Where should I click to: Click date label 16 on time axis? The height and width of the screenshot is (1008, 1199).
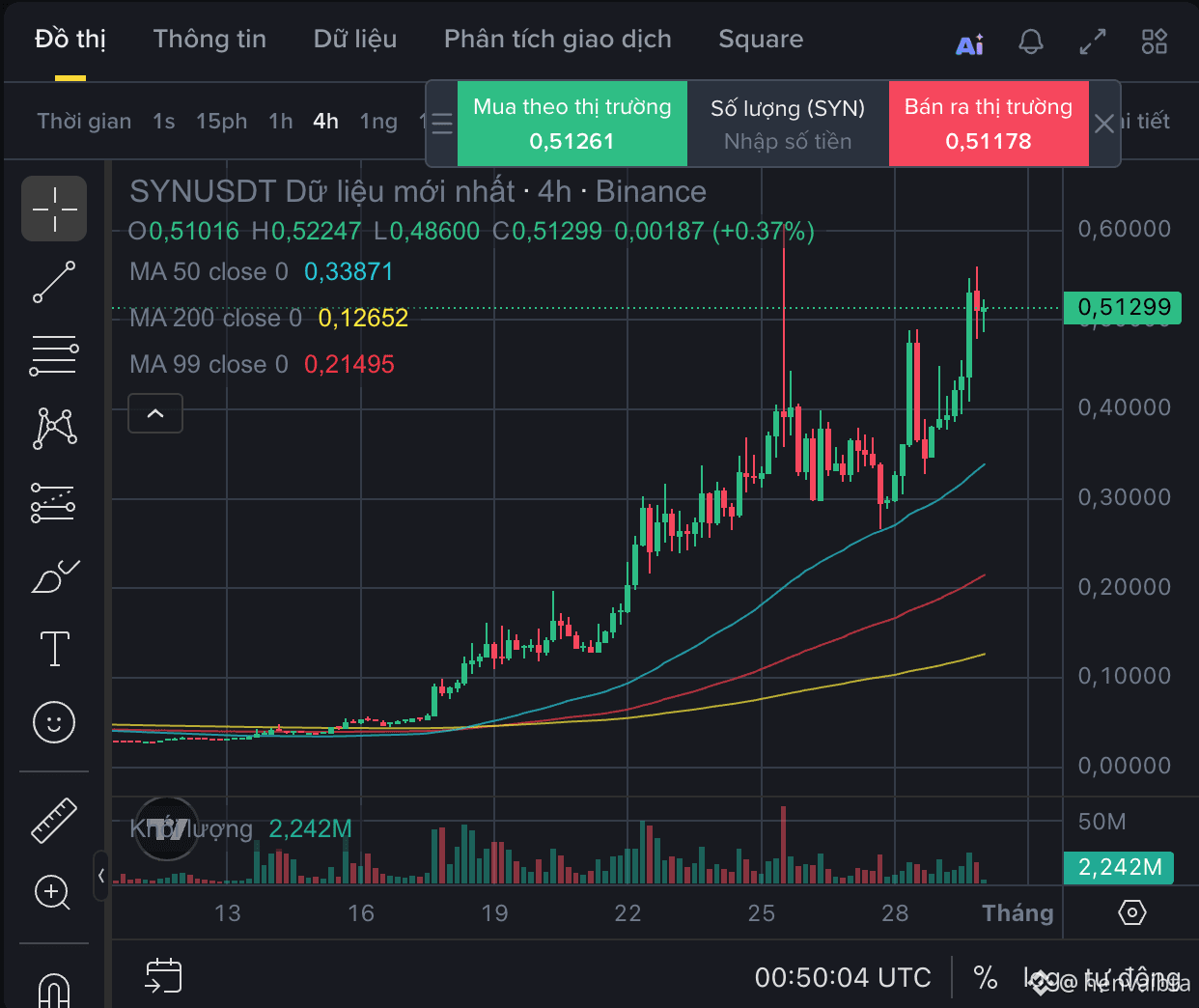pos(361,913)
